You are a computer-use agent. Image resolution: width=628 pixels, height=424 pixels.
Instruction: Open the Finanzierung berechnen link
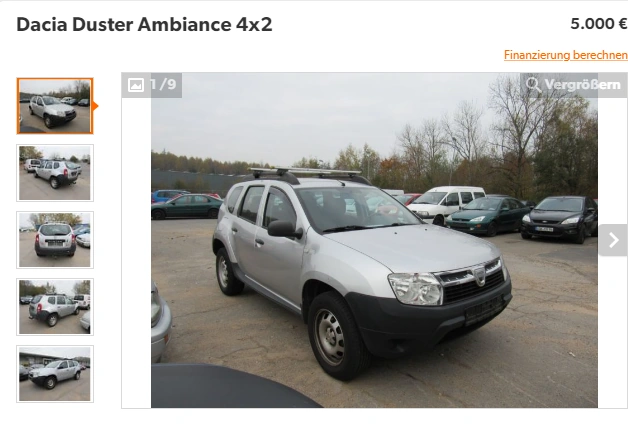coord(566,55)
